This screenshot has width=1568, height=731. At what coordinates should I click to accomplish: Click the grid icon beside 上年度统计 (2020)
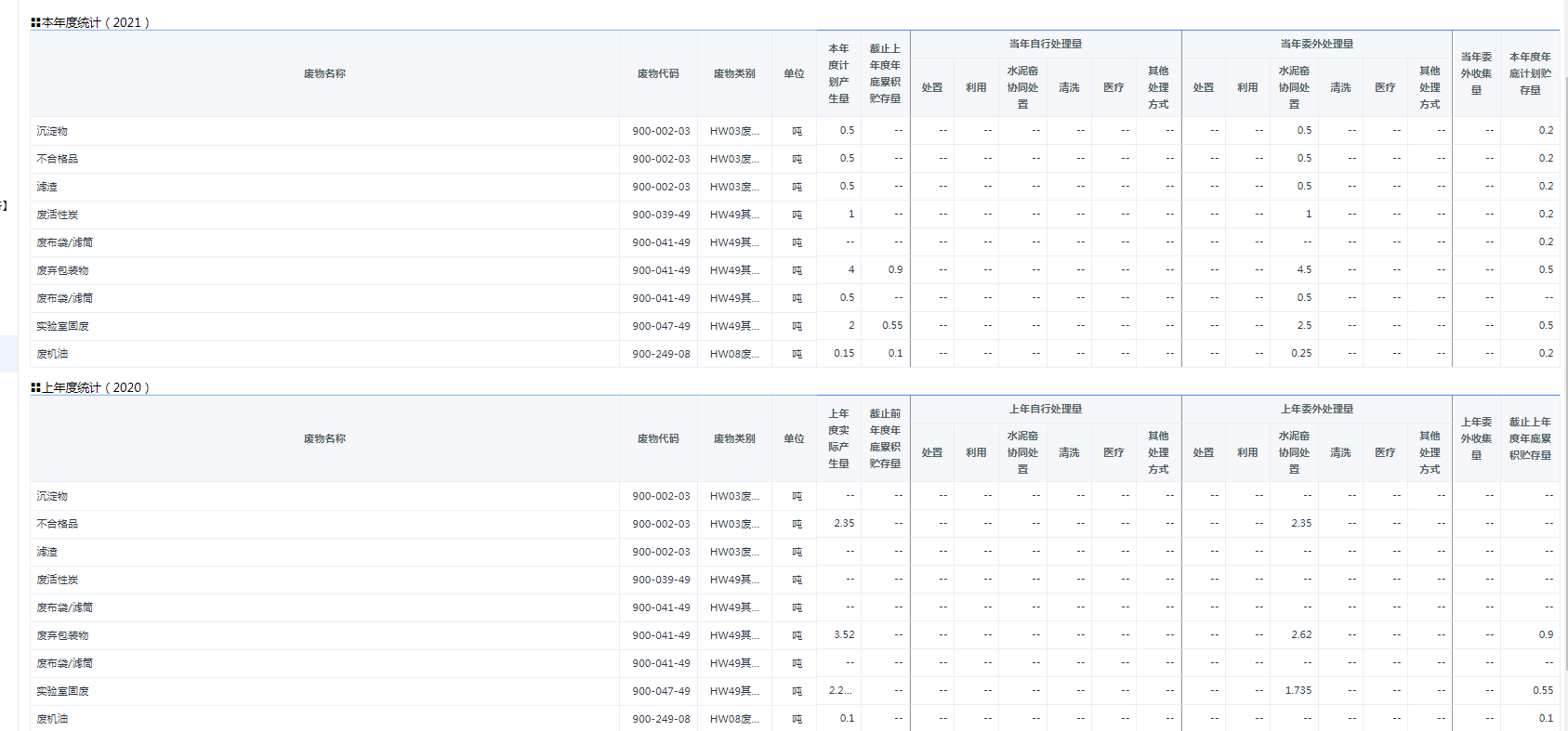coord(35,387)
